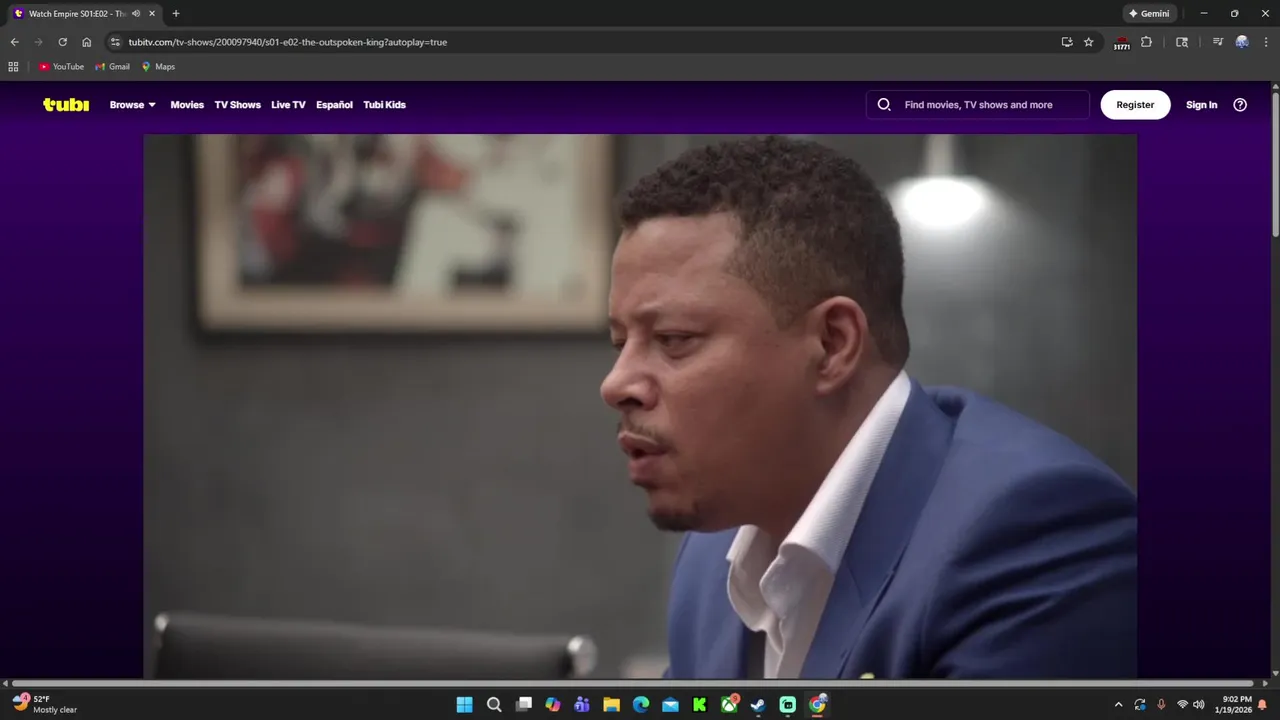Open the green K app in taskbar

(700, 705)
